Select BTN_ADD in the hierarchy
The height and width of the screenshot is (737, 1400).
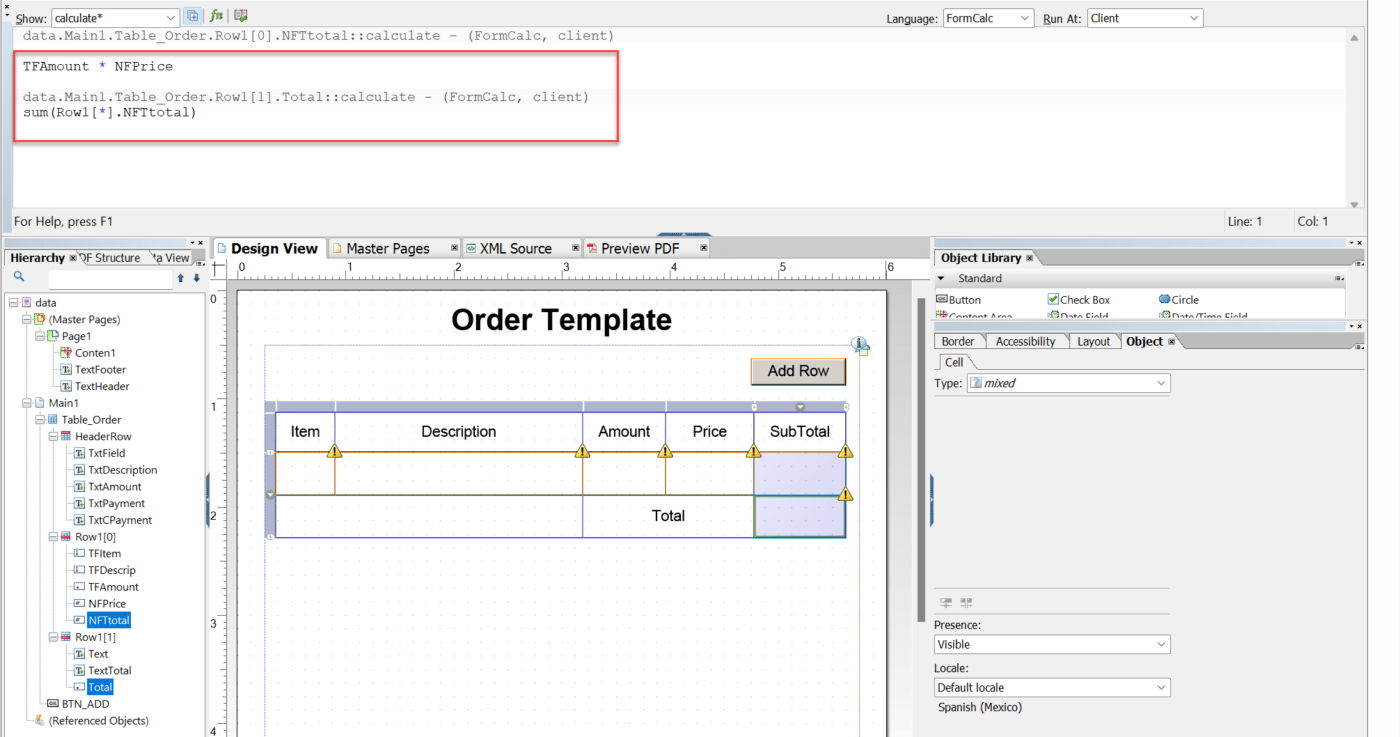(x=85, y=704)
